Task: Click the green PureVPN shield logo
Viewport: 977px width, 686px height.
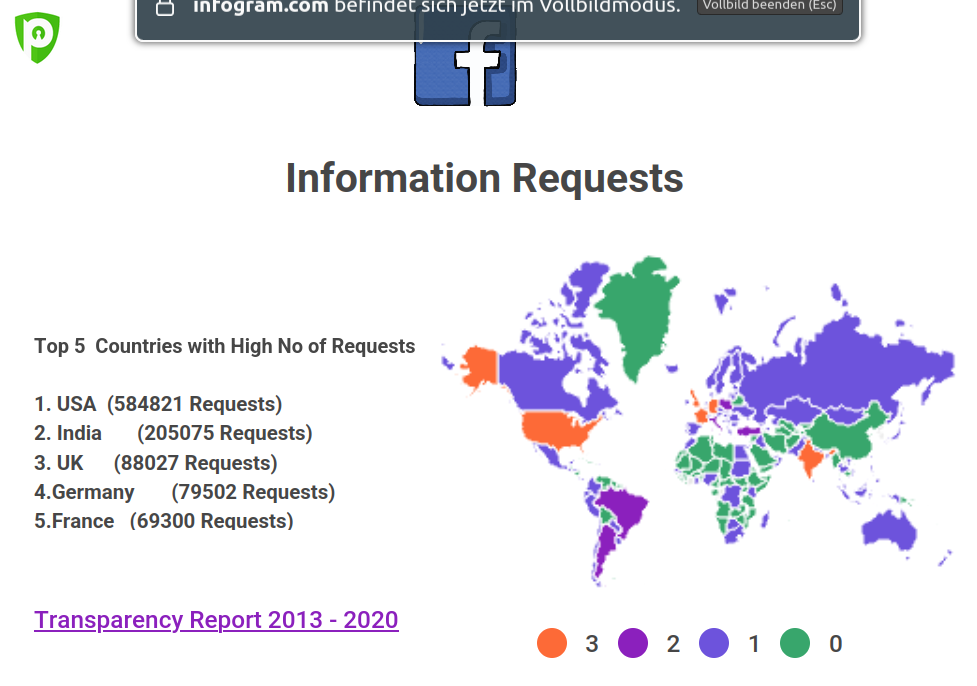Action: 37,37
